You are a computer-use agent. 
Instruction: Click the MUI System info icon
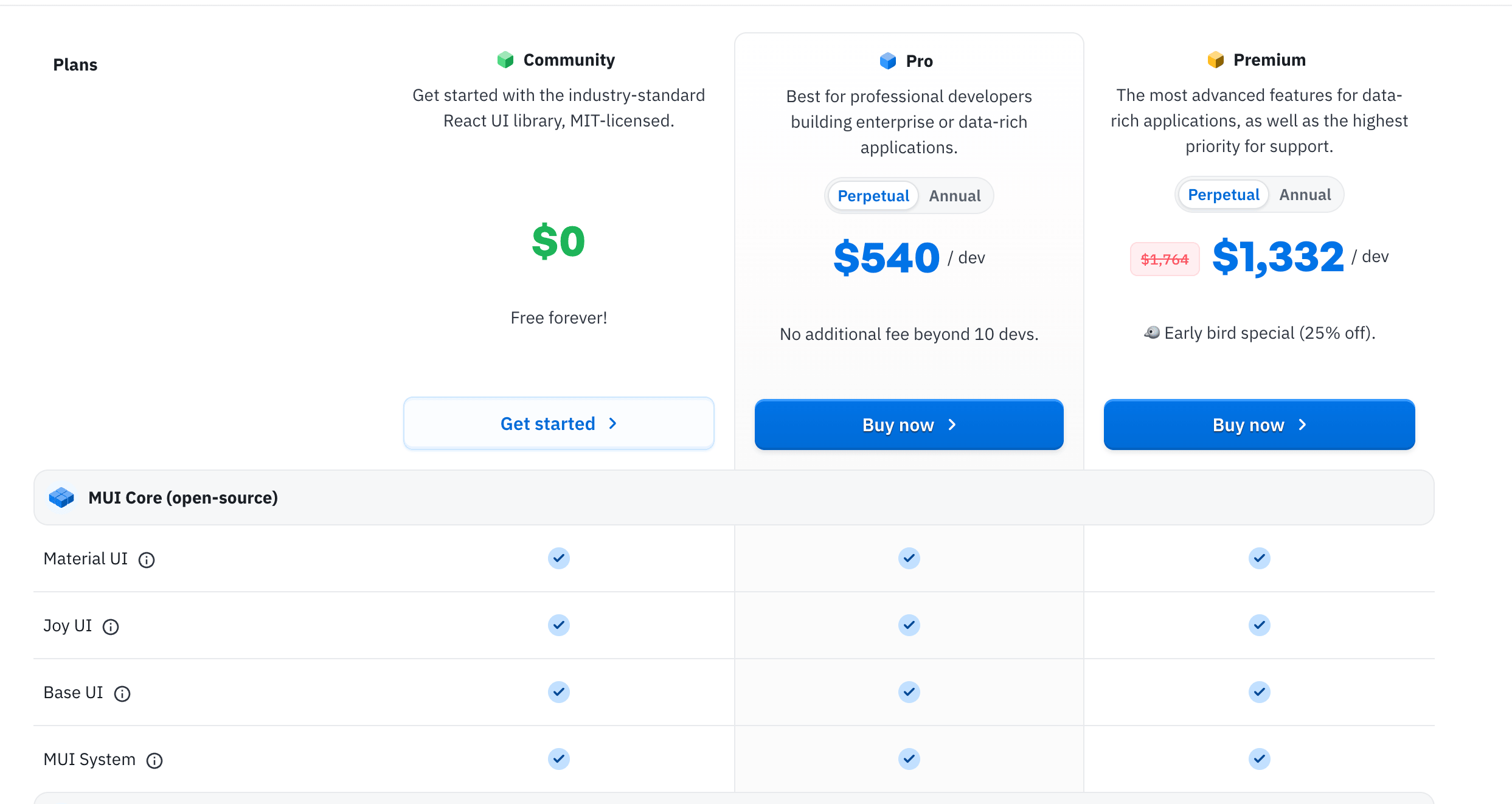tap(154, 760)
